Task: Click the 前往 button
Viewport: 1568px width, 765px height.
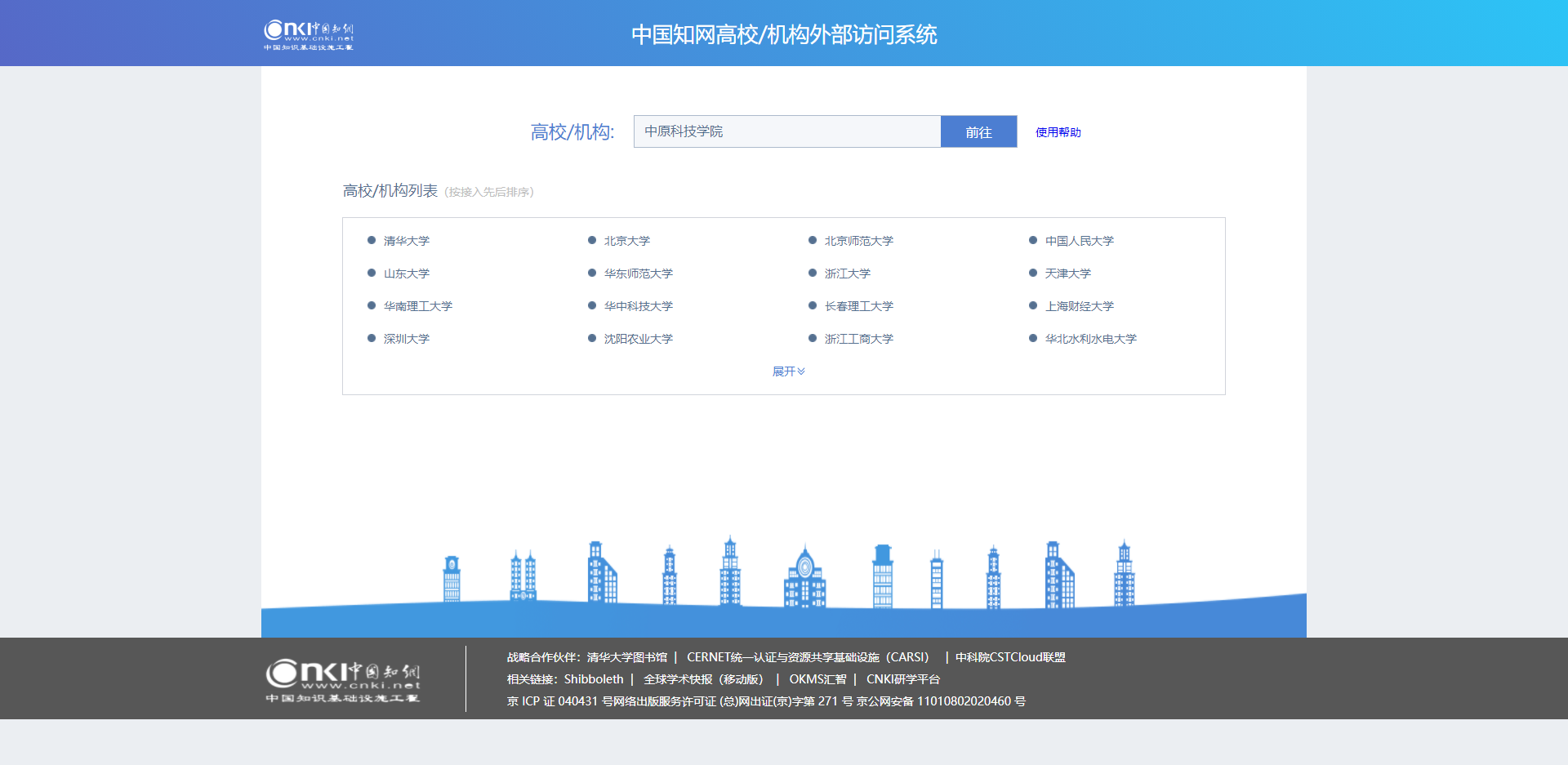Action: 978,132
